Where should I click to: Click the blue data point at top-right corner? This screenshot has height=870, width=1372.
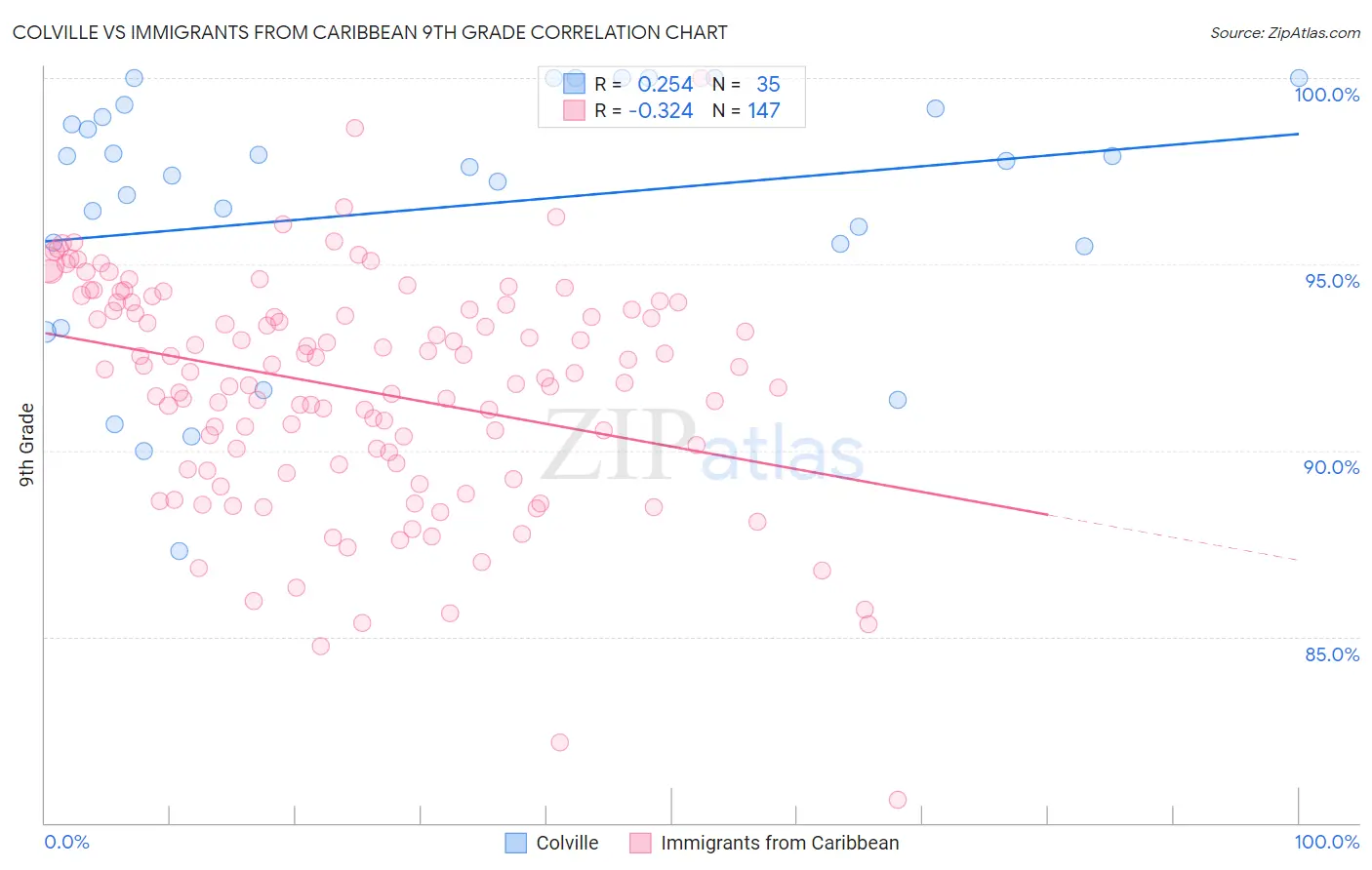coord(1299,78)
